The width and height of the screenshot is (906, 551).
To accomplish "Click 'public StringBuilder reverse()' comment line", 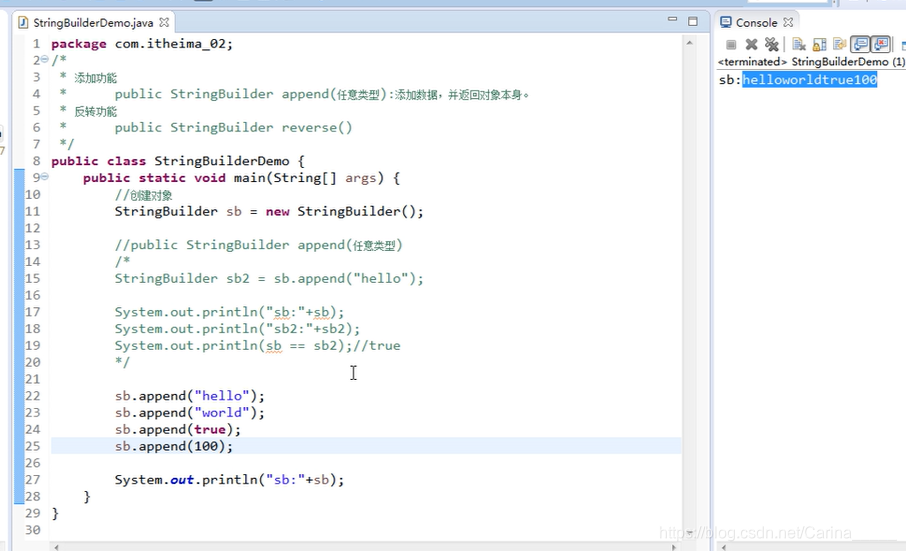I will tap(233, 128).
